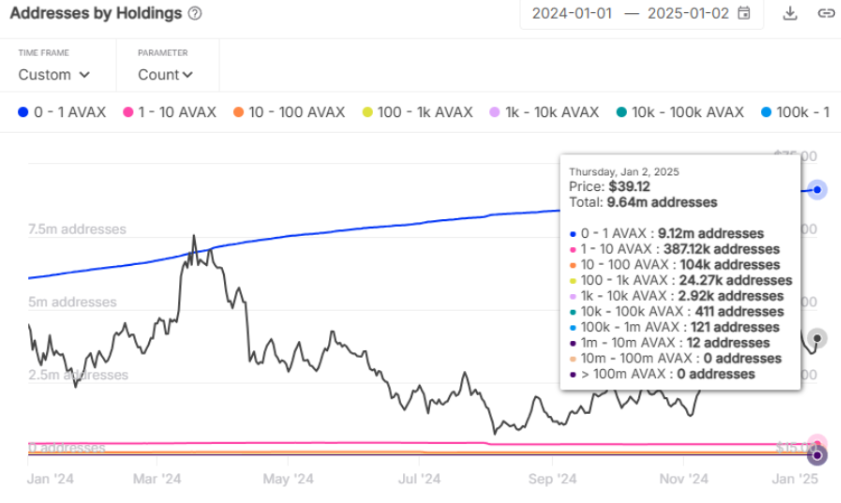Screen dimensions: 841x503
Task: Click the gray price line endpoint marker
Action: (817, 338)
